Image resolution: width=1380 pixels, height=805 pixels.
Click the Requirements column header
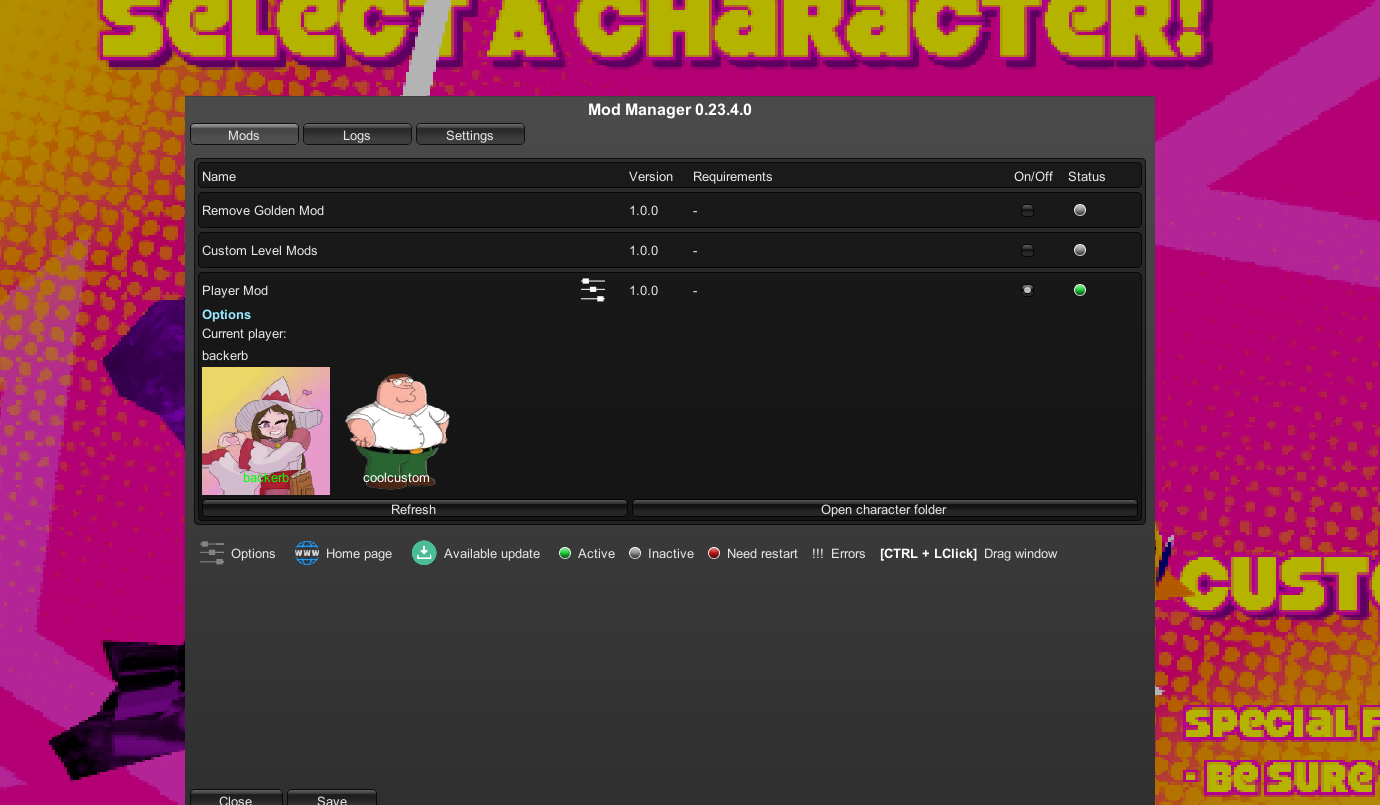point(733,177)
